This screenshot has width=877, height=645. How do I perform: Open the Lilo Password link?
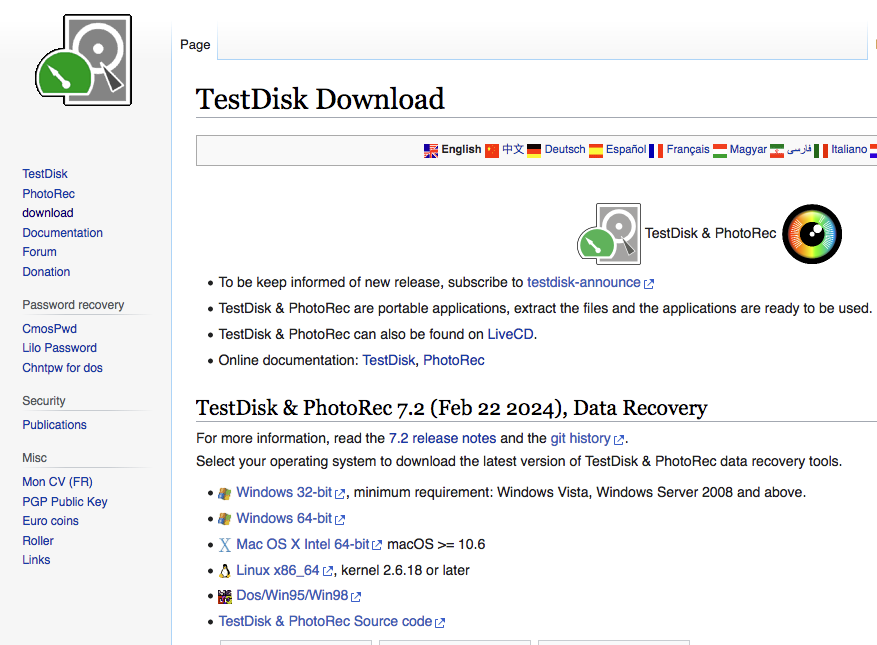click(x=60, y=348)
